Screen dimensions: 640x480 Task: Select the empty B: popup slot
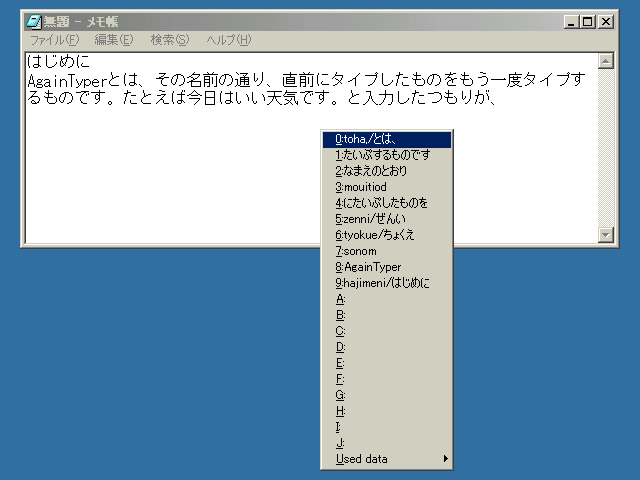pos(387,316)
